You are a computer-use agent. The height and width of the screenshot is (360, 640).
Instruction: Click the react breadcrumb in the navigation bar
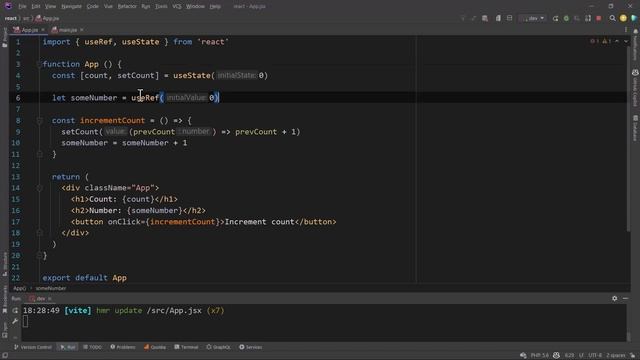click(11, 18)
